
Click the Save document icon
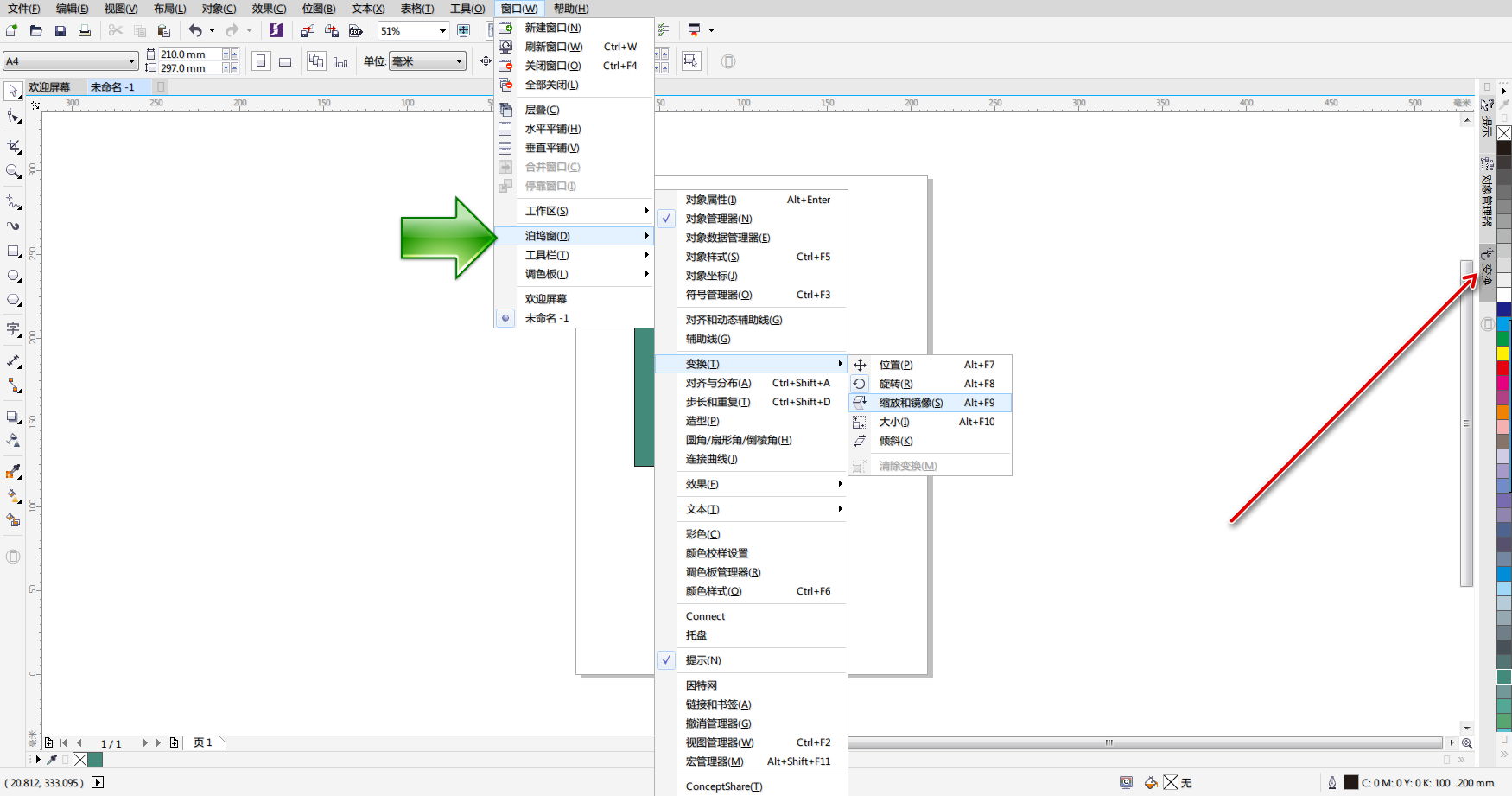[60, 30]
